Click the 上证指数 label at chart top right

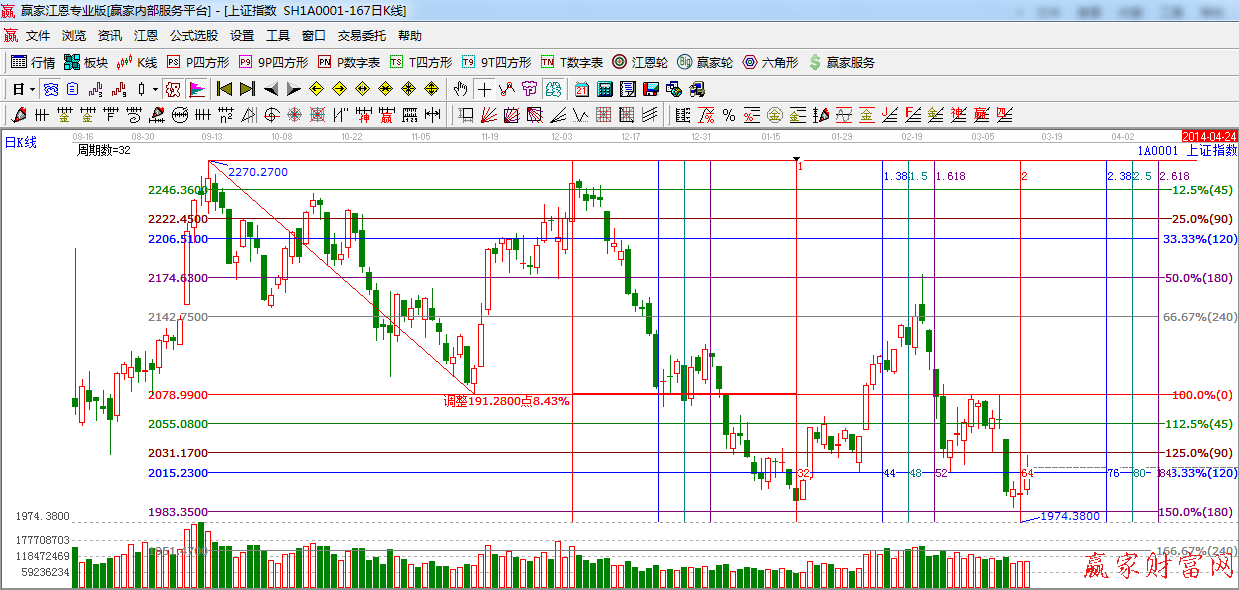pos(1211,150)
